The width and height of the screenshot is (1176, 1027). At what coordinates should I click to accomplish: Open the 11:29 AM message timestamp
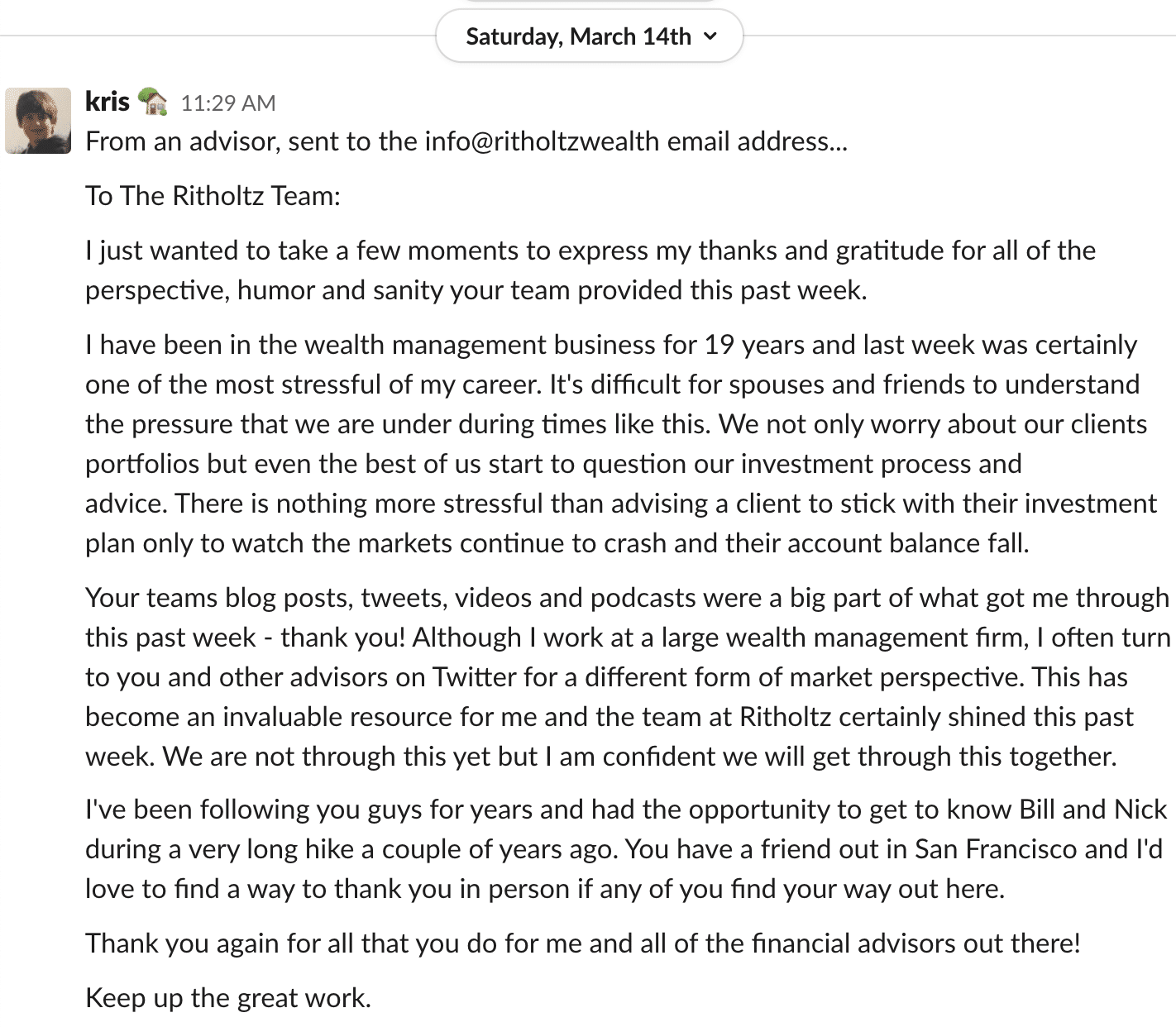click(228, 103)
